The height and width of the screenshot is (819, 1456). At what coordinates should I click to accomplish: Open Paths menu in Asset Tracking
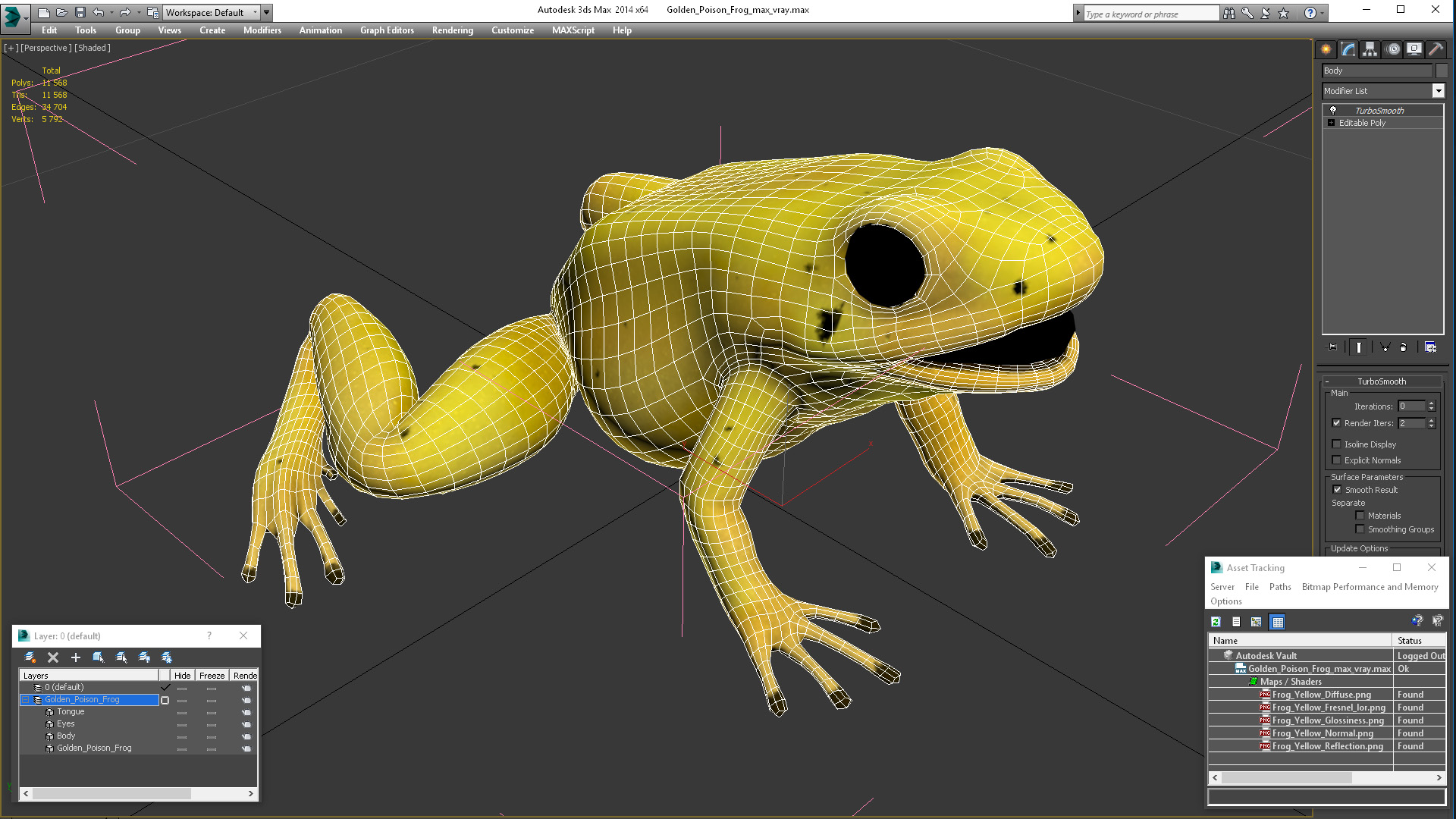pyautogui.click(x=1280, y=587)
